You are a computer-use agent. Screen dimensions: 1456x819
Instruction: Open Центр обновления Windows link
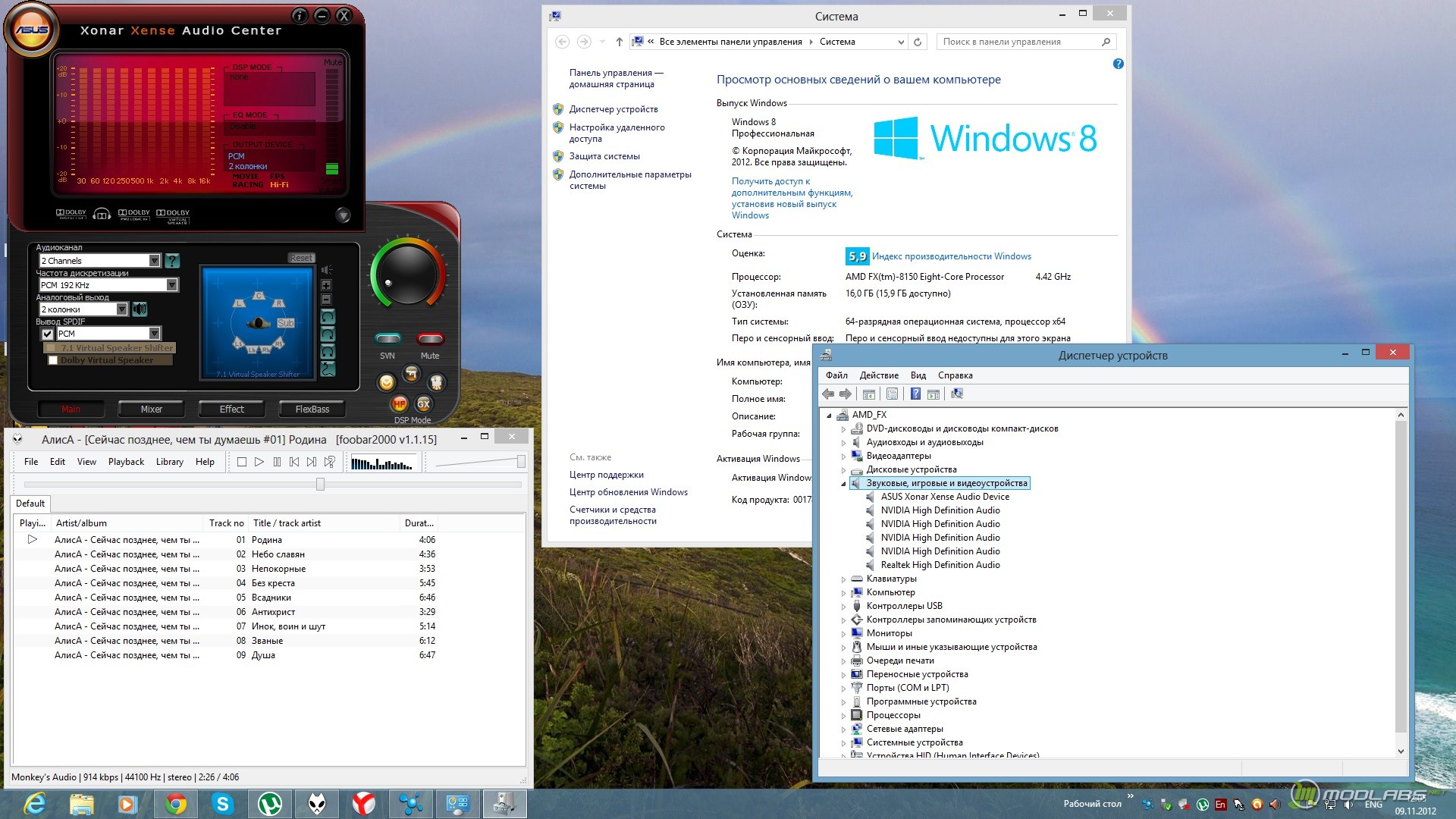pos(629,492)
